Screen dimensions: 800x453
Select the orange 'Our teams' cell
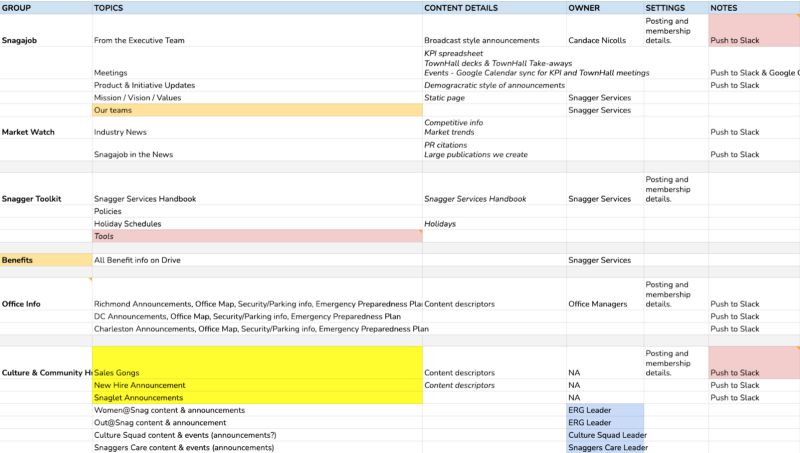[x=257, y=110]
